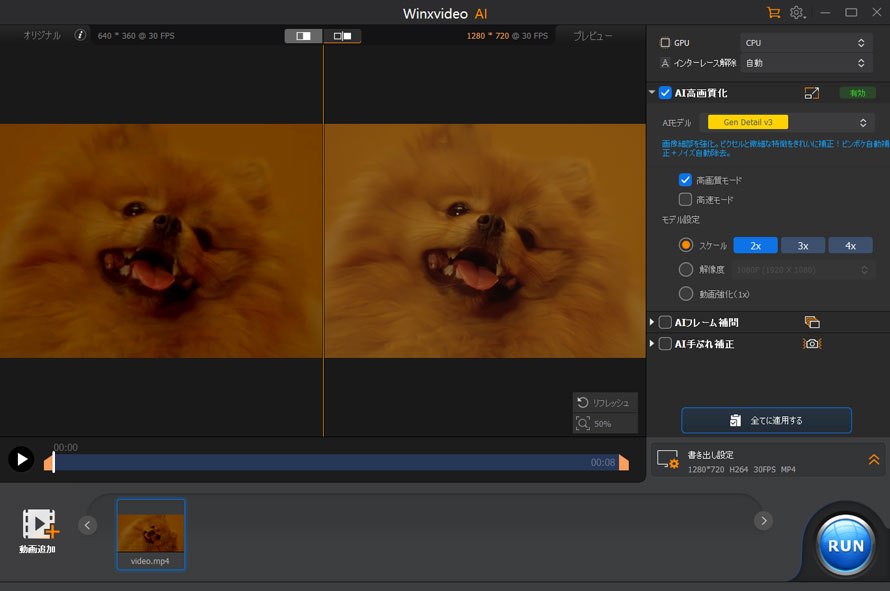Enable the GPU checkbox
Image resolution: width=890 pixels, height=591 pixels.
[666, 43]
